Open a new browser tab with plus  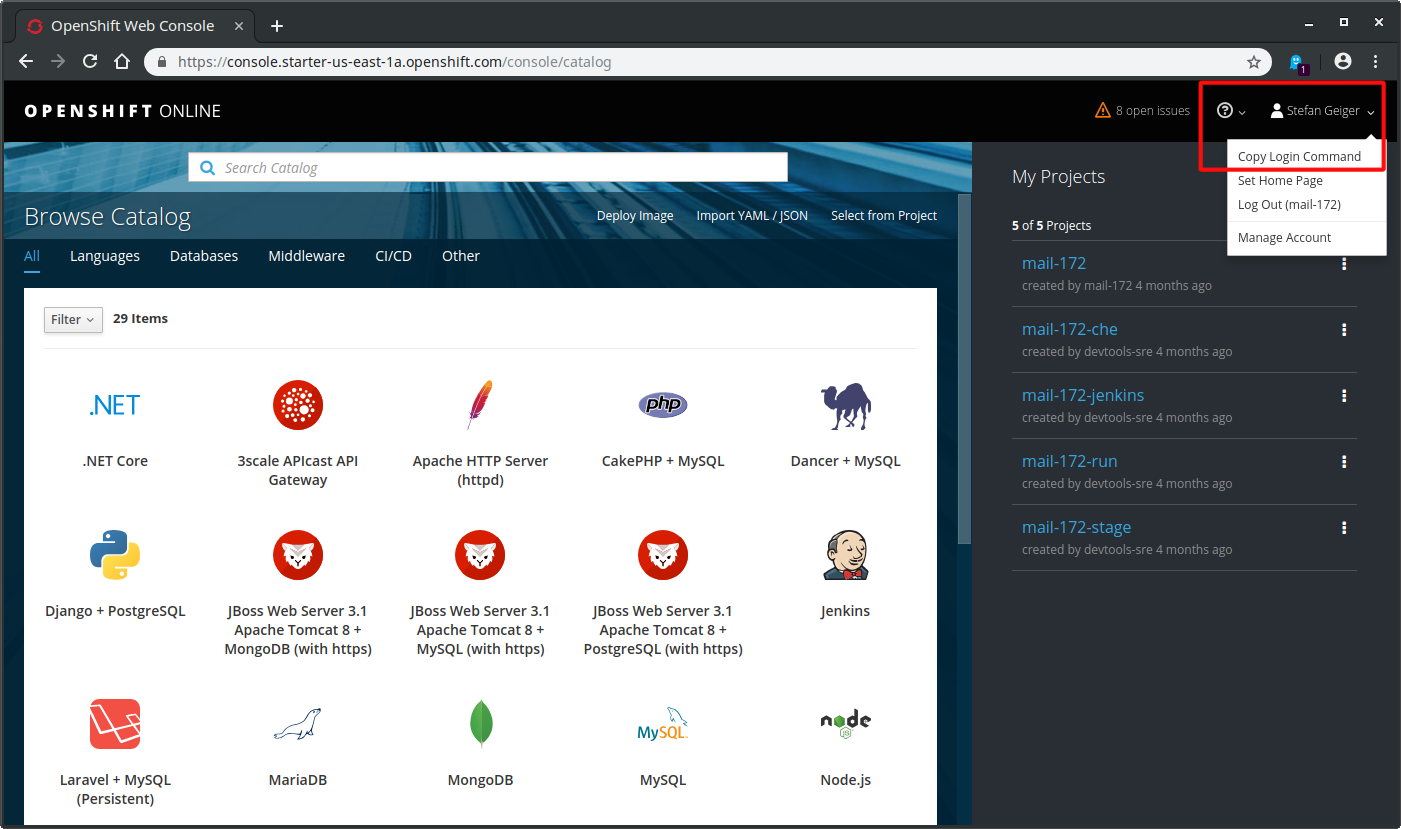pyautogui.click(x=277, y=26)
